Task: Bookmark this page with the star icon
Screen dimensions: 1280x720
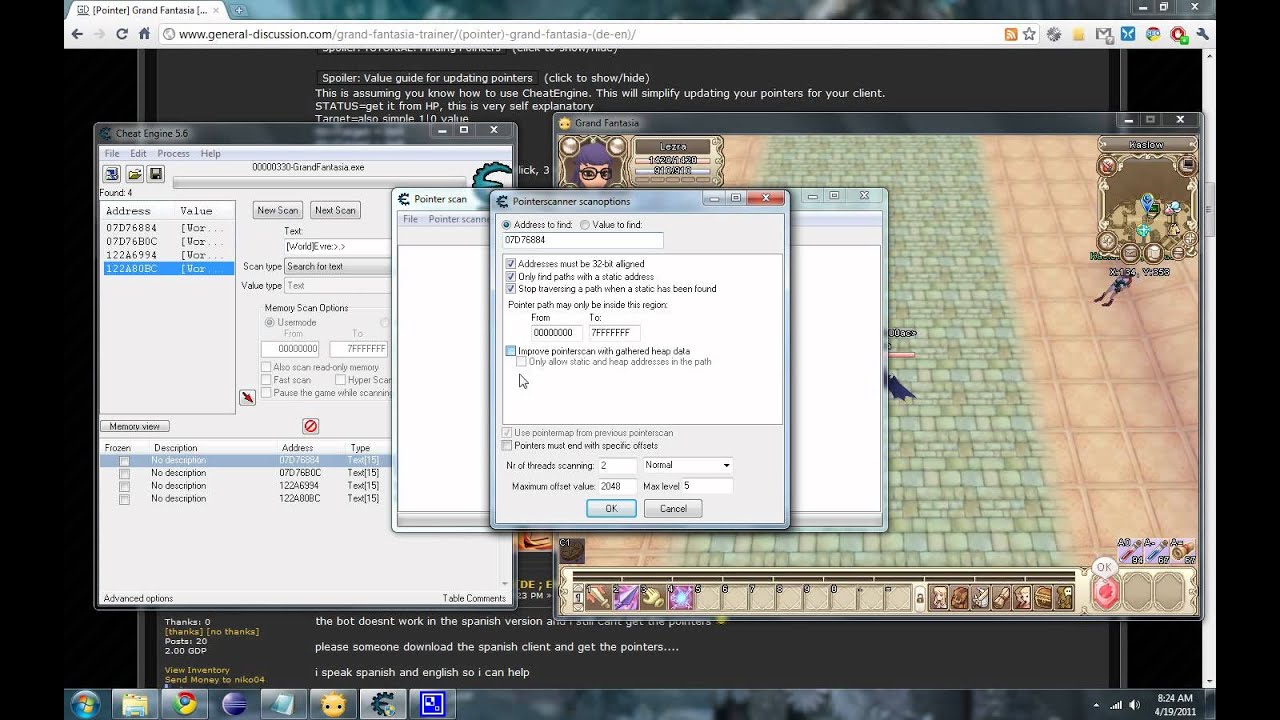Action: click(1031, 34)
